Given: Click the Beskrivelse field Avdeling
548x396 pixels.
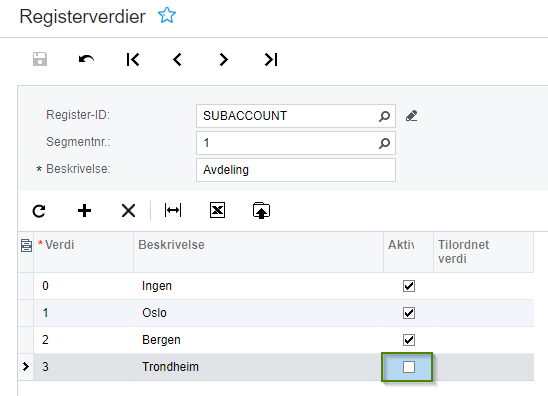Looking at the screenshot, I should point(296,170).
